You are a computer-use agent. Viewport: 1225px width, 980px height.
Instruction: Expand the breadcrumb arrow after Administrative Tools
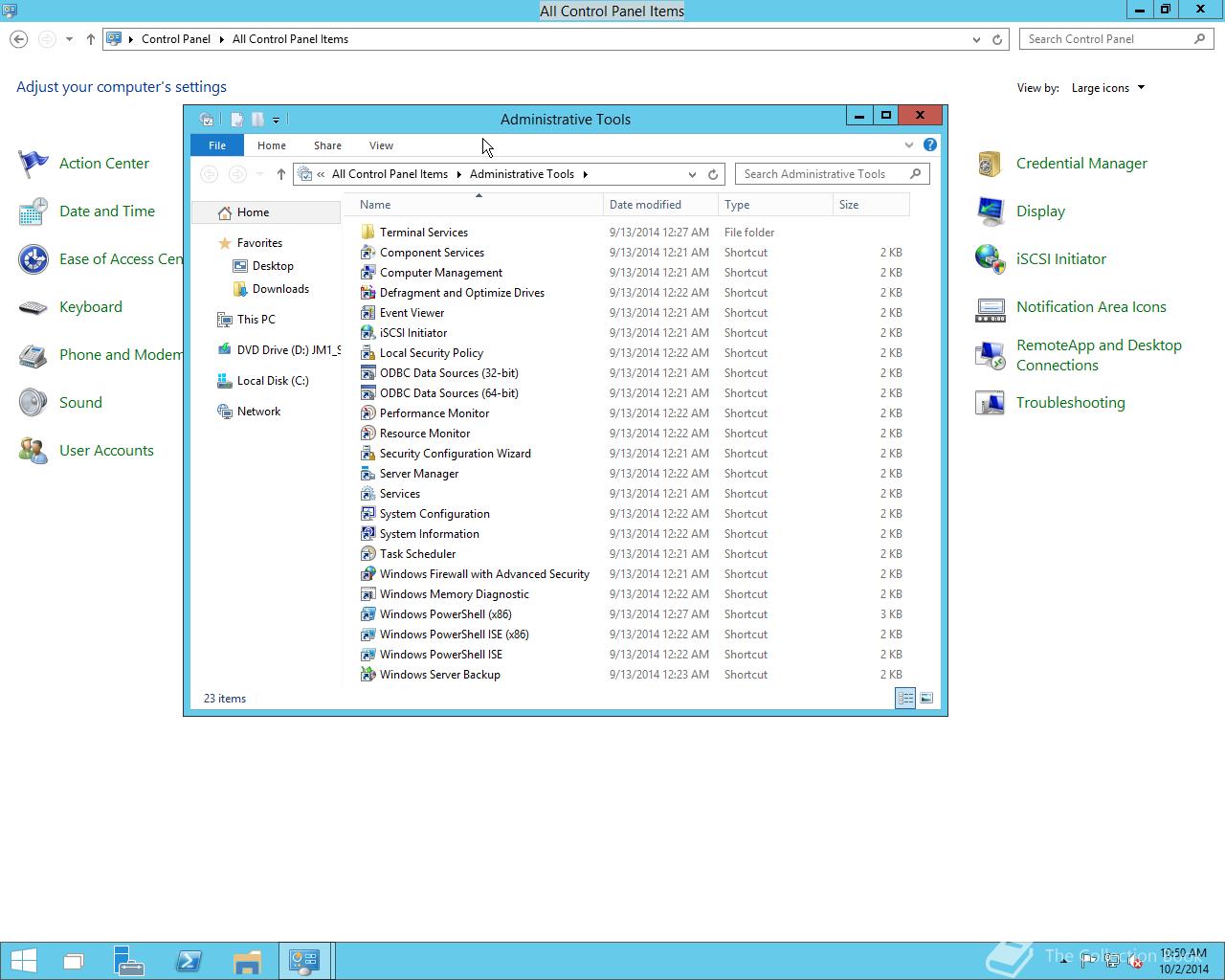[585, 174]
